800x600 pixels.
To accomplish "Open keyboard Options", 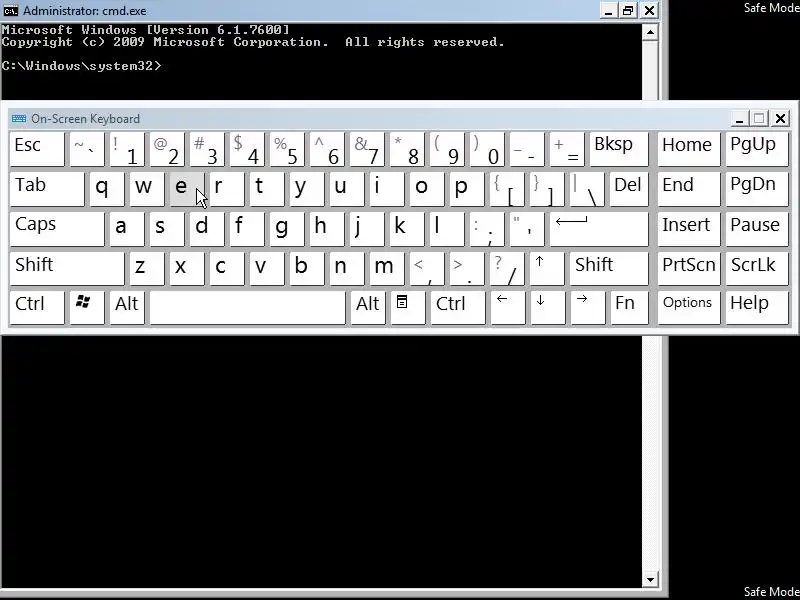I will click(x=689, y=307).
